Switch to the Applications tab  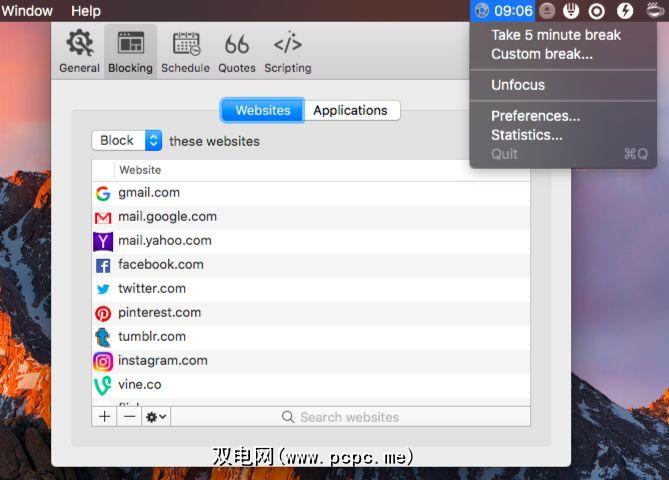pos(350,111)
